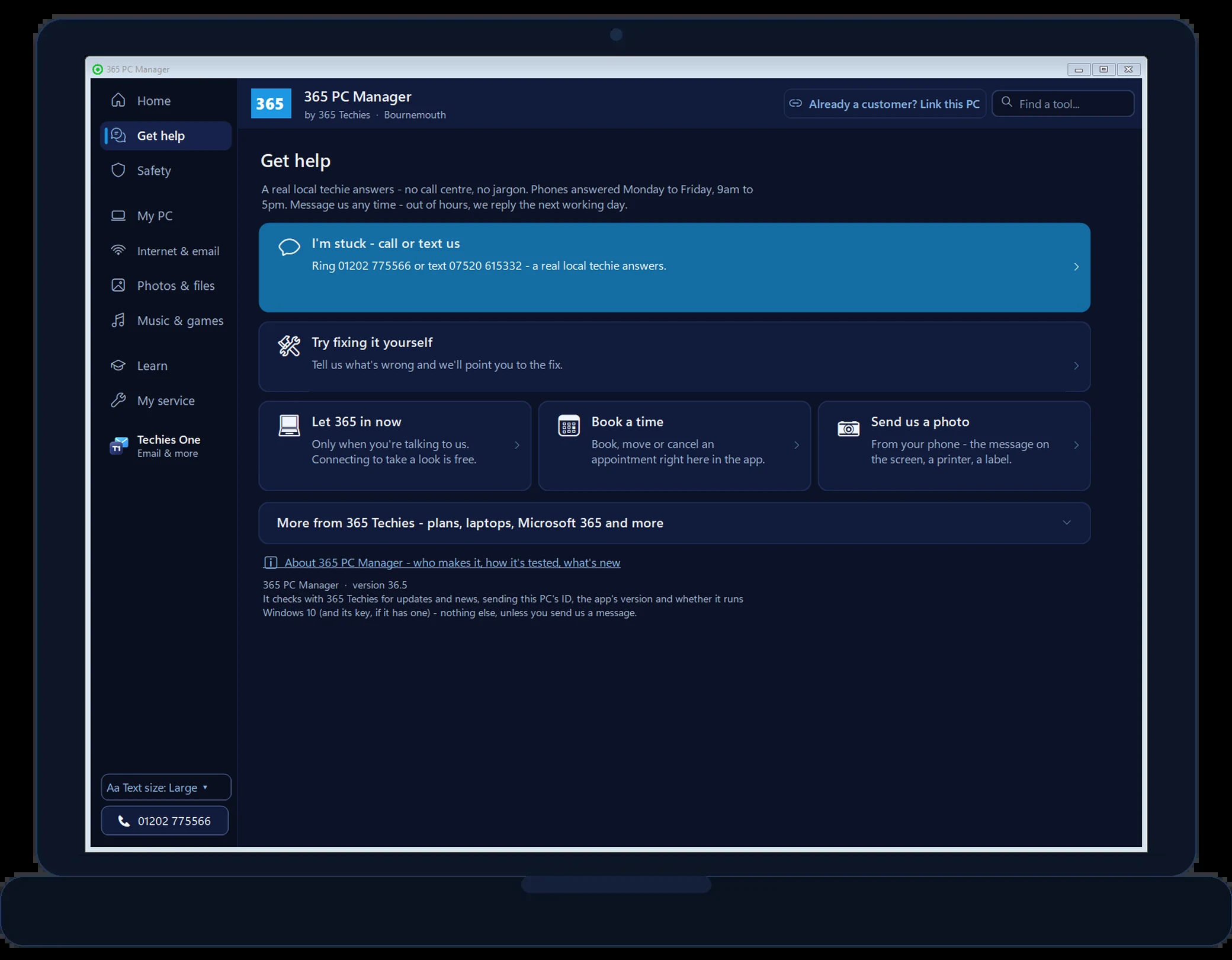1232x960 pixels.
Task: Click the Photos & files picture icon
Action: point(118,285)
